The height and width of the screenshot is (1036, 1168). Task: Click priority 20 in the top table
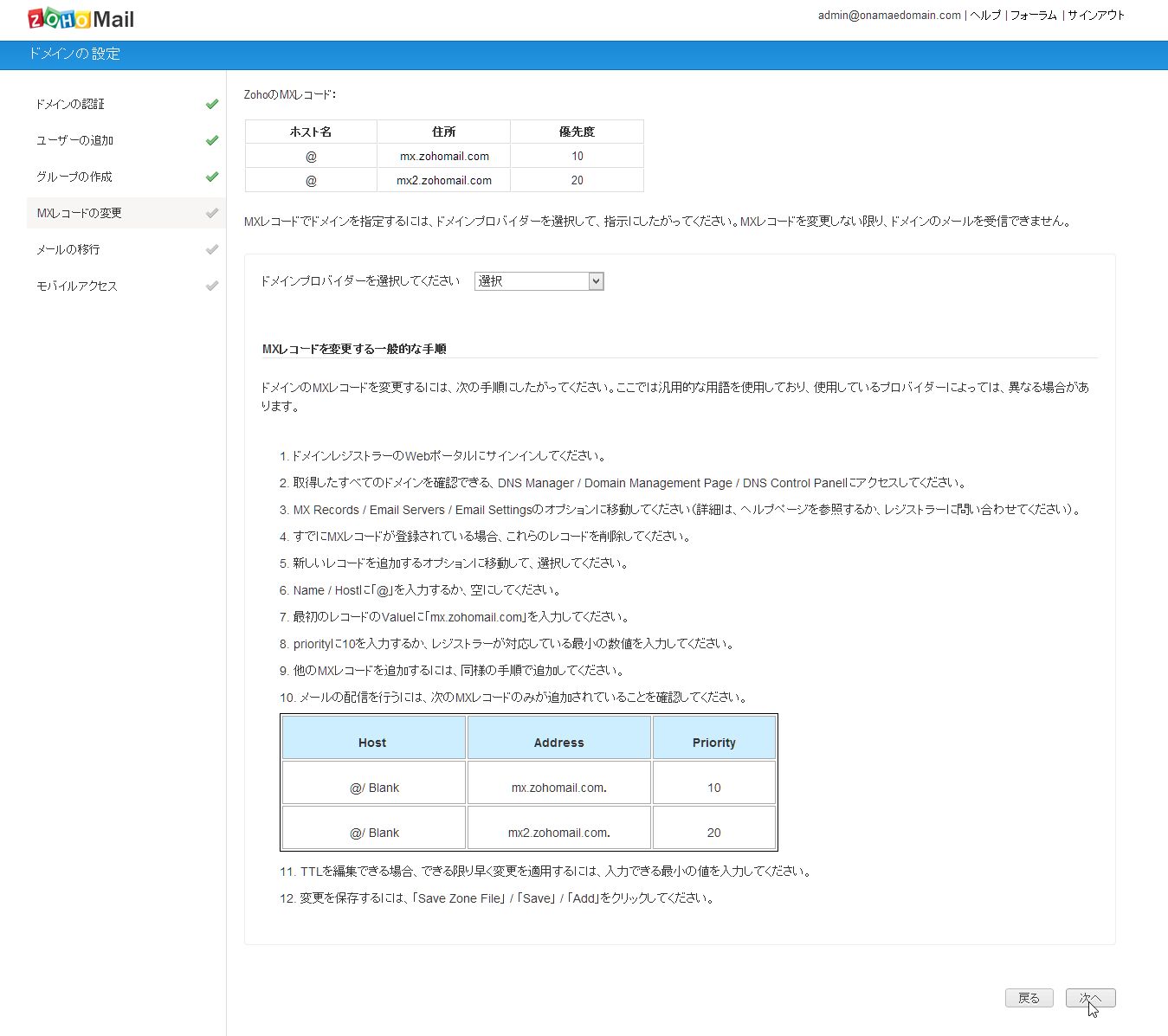(x=578, y=181)
